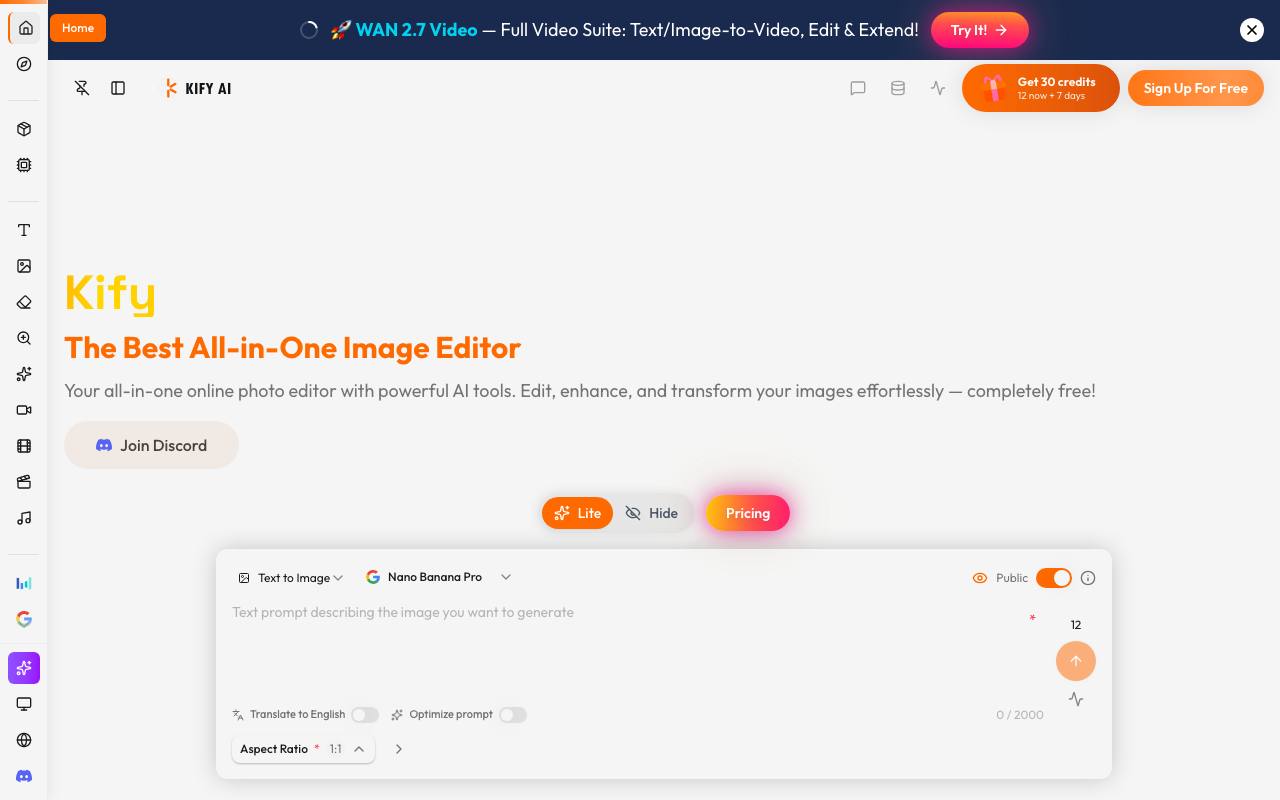This screenshot has height=800, width=1280.
Task: Open Discord icon in sidebar
Action: click(x=24, y=776)
